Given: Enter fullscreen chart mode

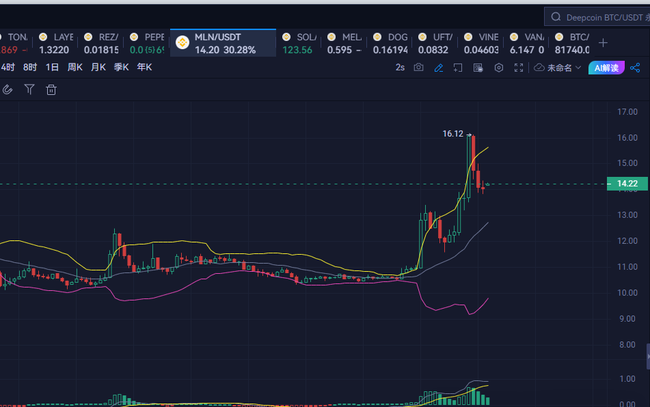Looking at the screenshot, I should click(x=519, y=68).
